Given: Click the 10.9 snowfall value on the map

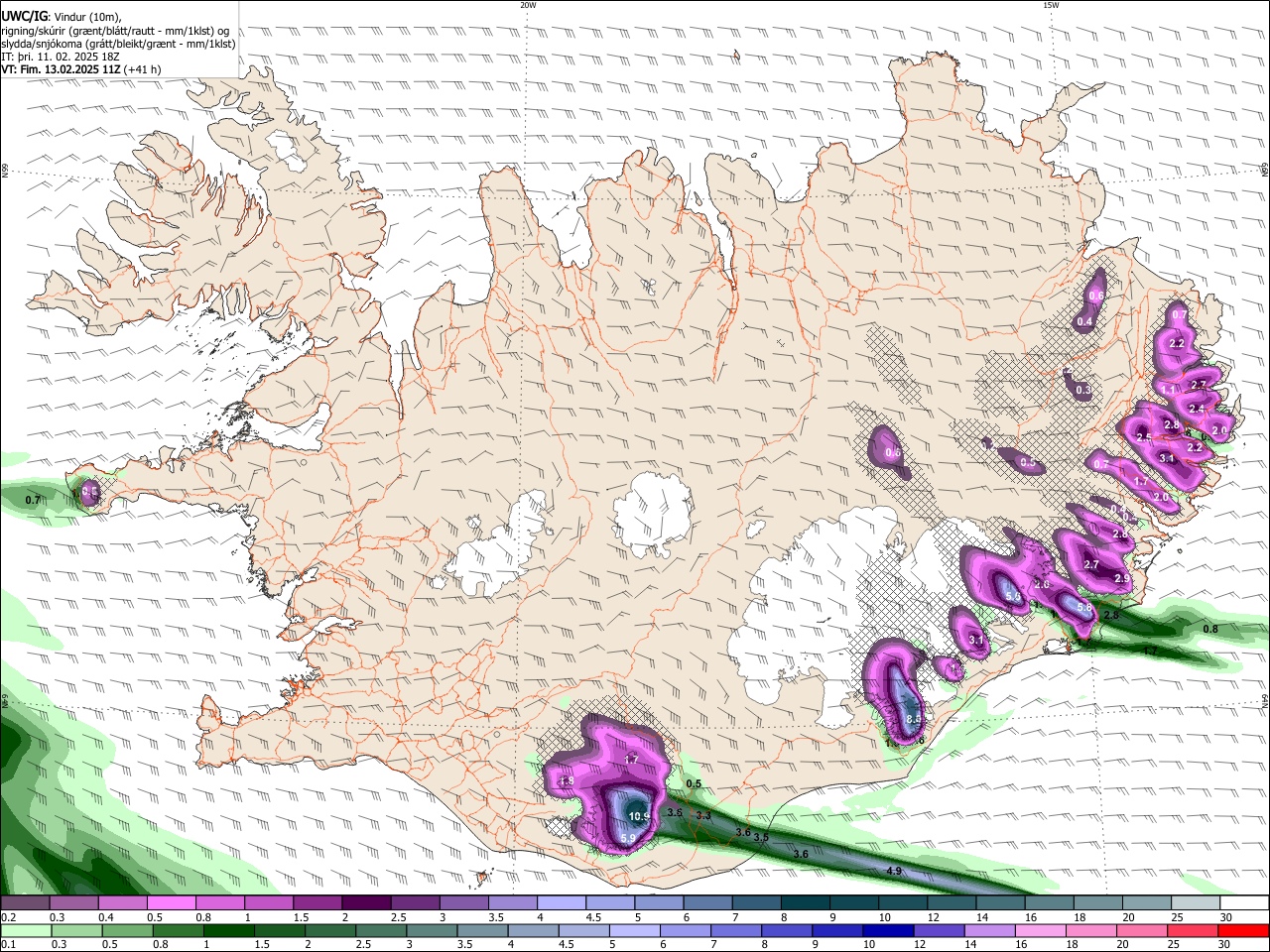Looking at the screenshot, I should tap(639, 817).
